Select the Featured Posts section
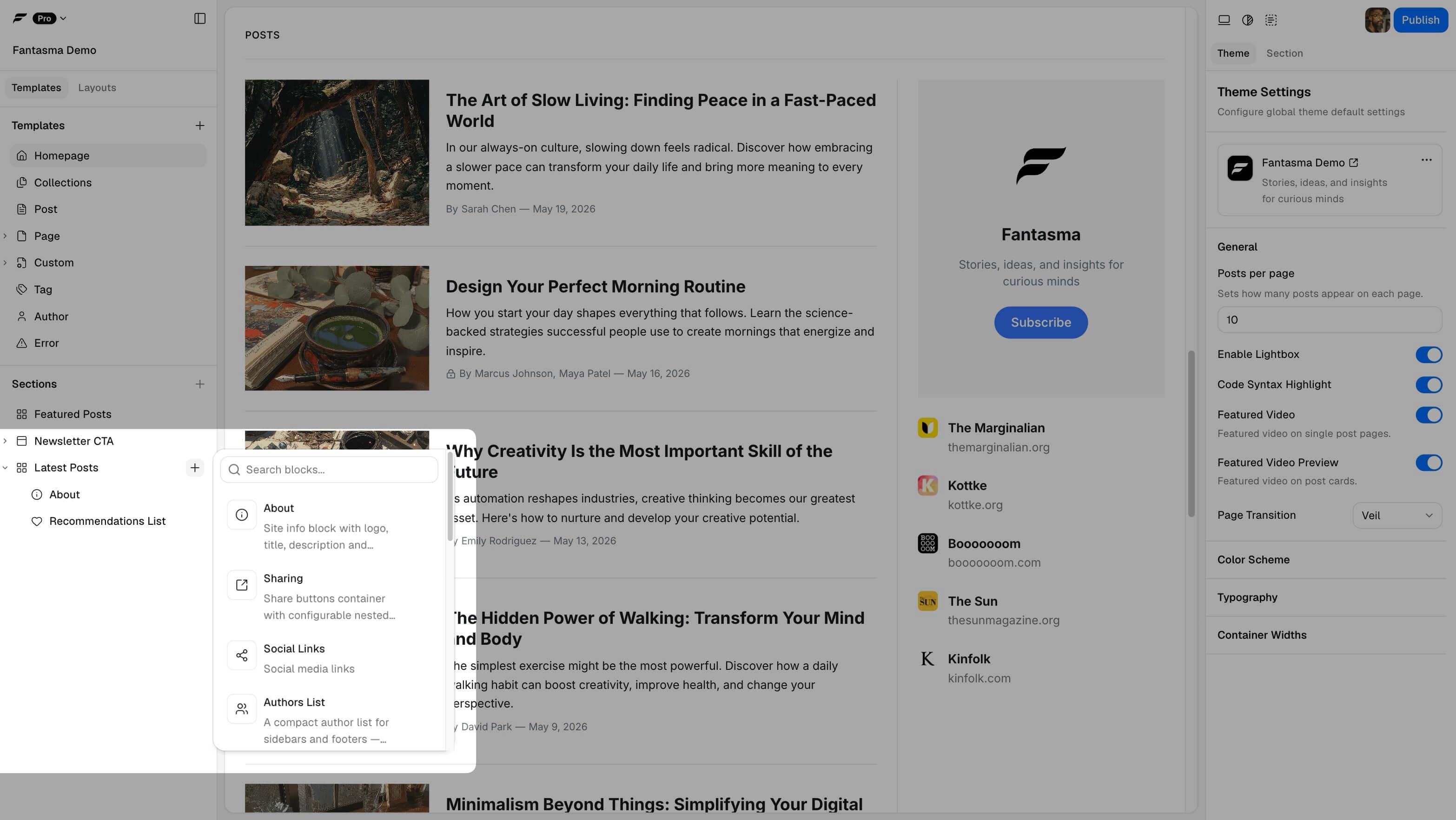Image resolution: width=1456 pixels, height=820 pixels. pos(108,414)
